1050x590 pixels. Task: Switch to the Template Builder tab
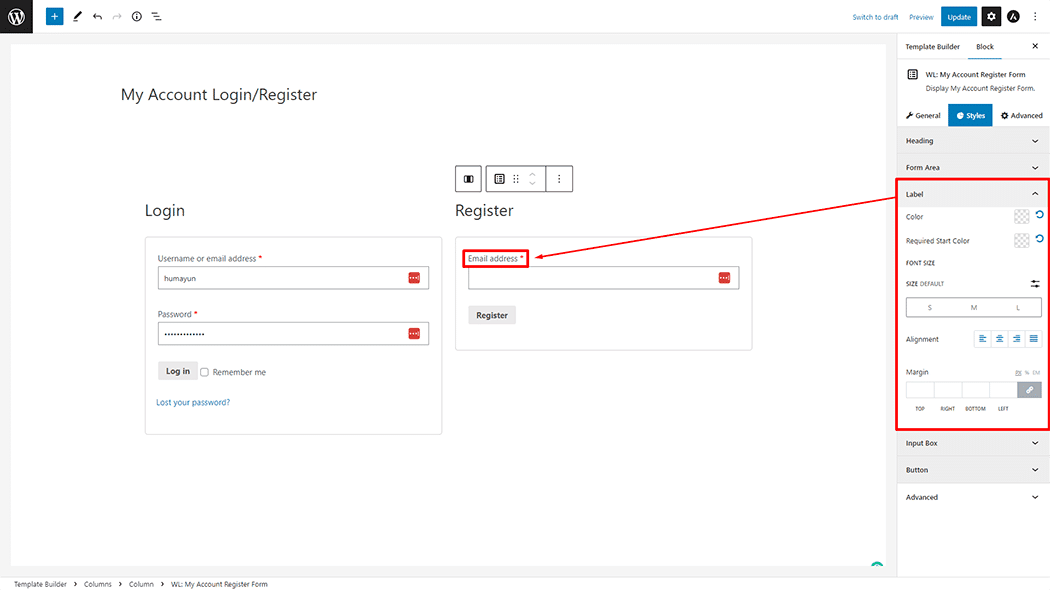pyautogui.click(x=932, y=46)
